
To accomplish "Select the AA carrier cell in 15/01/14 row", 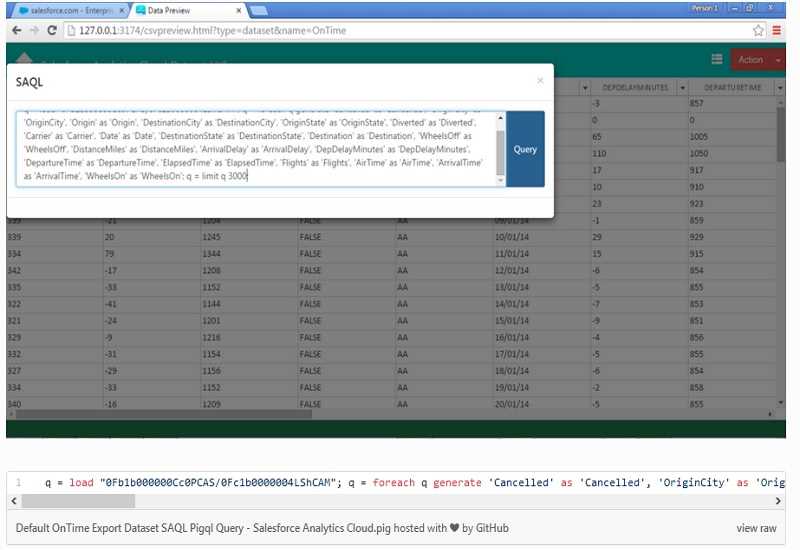I will click(444, 320).
